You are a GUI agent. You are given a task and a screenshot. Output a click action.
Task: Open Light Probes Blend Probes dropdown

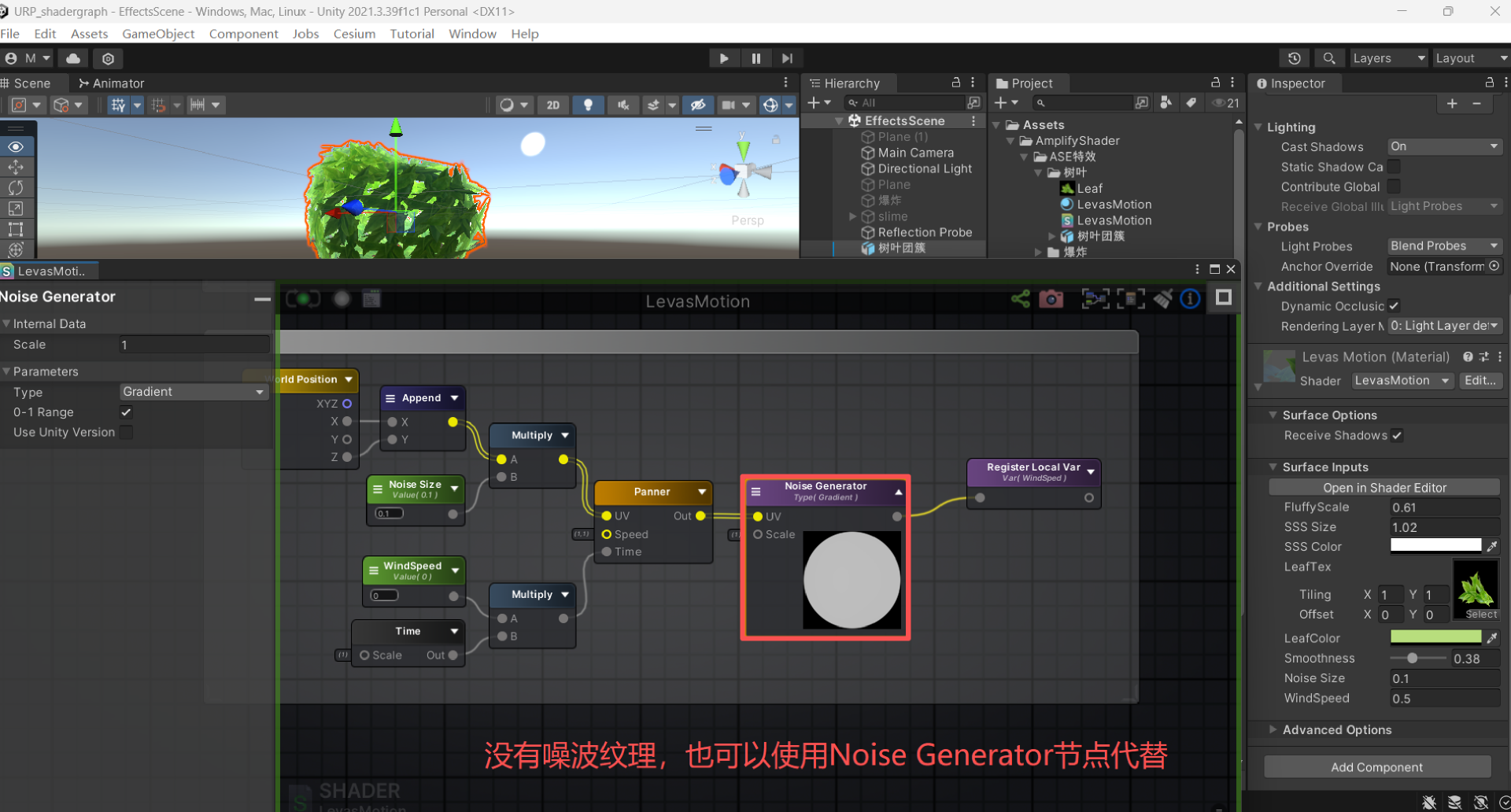[1444, 245]
